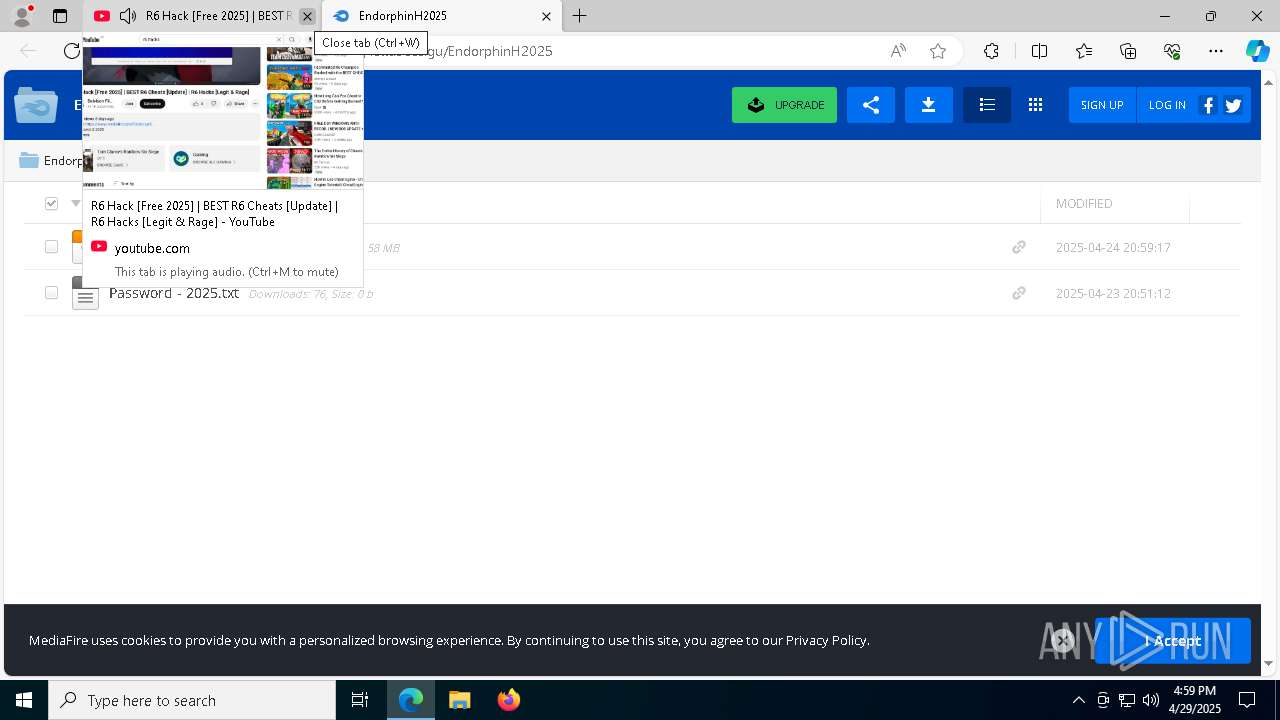Viewport: 1280px width, 720px height.
Task: Mute the YouTube tab via speaker icon
Action: coord(127,16)
